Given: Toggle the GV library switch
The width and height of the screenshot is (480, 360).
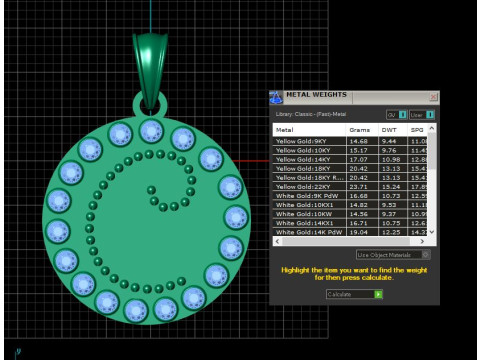Looking at the screenshot, I should point(397,115).
